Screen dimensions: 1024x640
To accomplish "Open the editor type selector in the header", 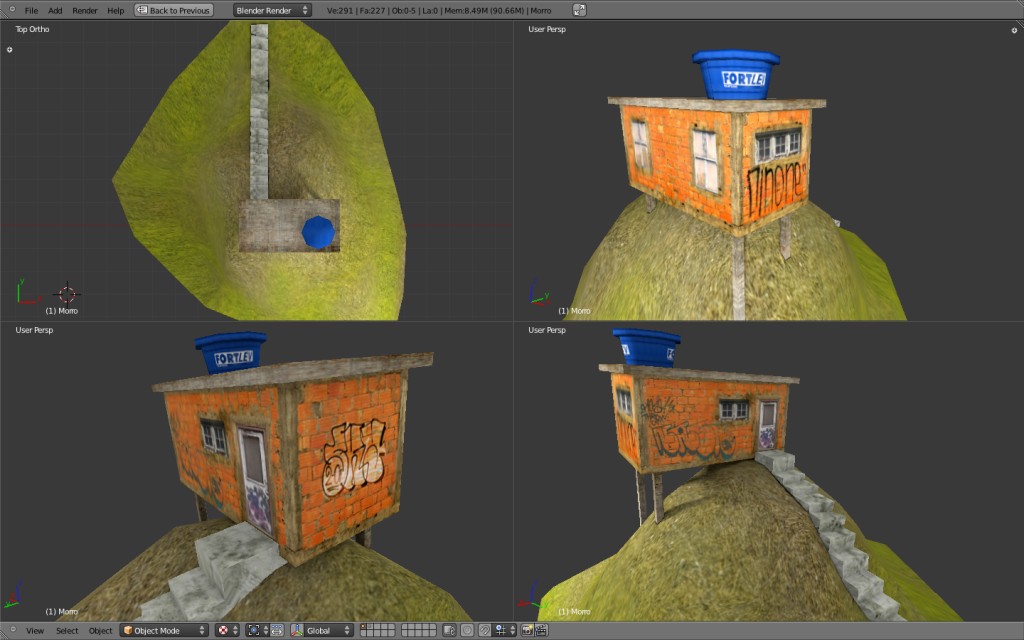I will pos(12,10).
